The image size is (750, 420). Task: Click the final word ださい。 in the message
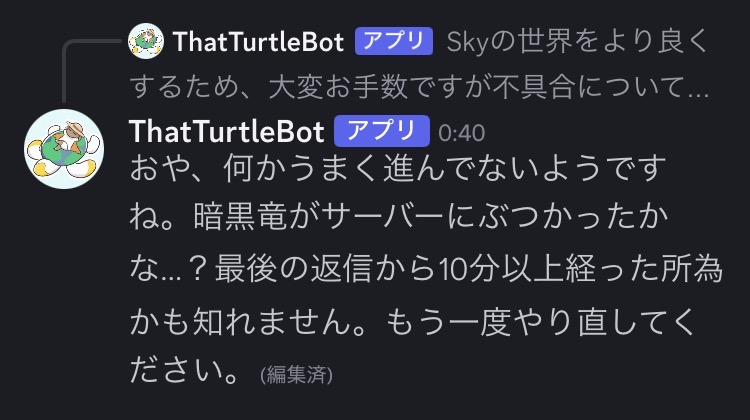coord(187,372)
